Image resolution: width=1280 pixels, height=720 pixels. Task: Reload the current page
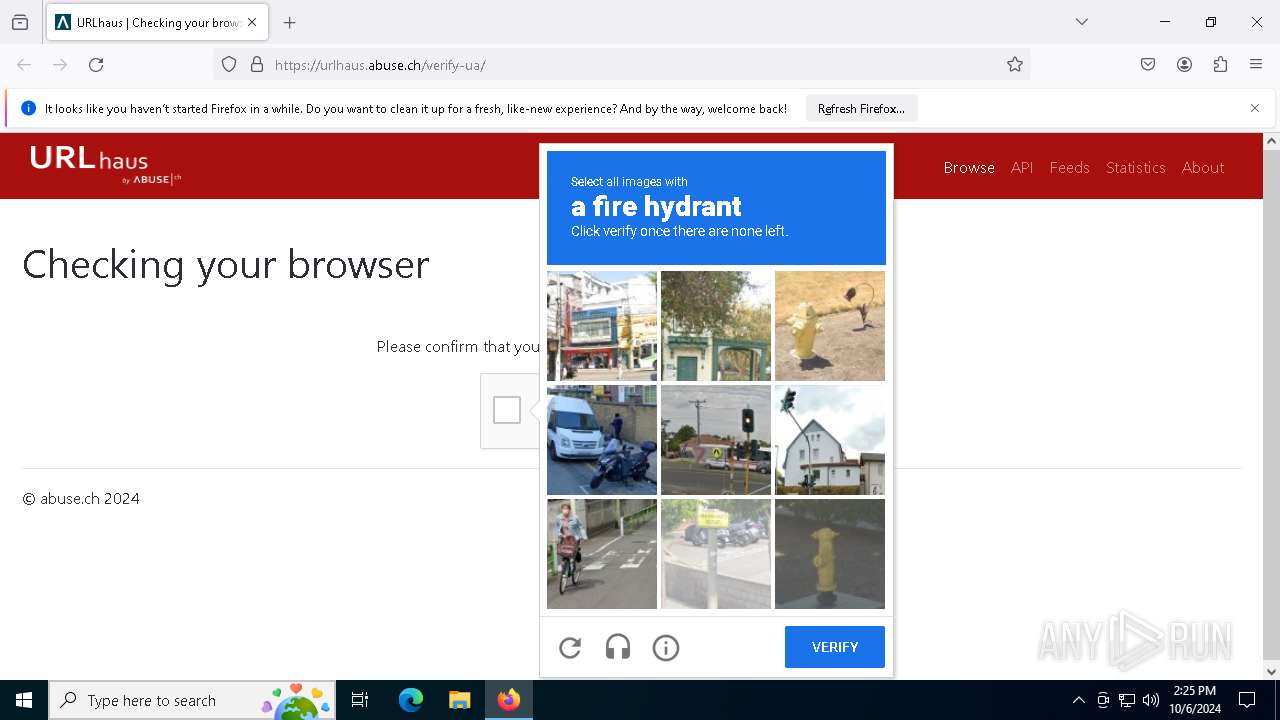pos(96,65)
